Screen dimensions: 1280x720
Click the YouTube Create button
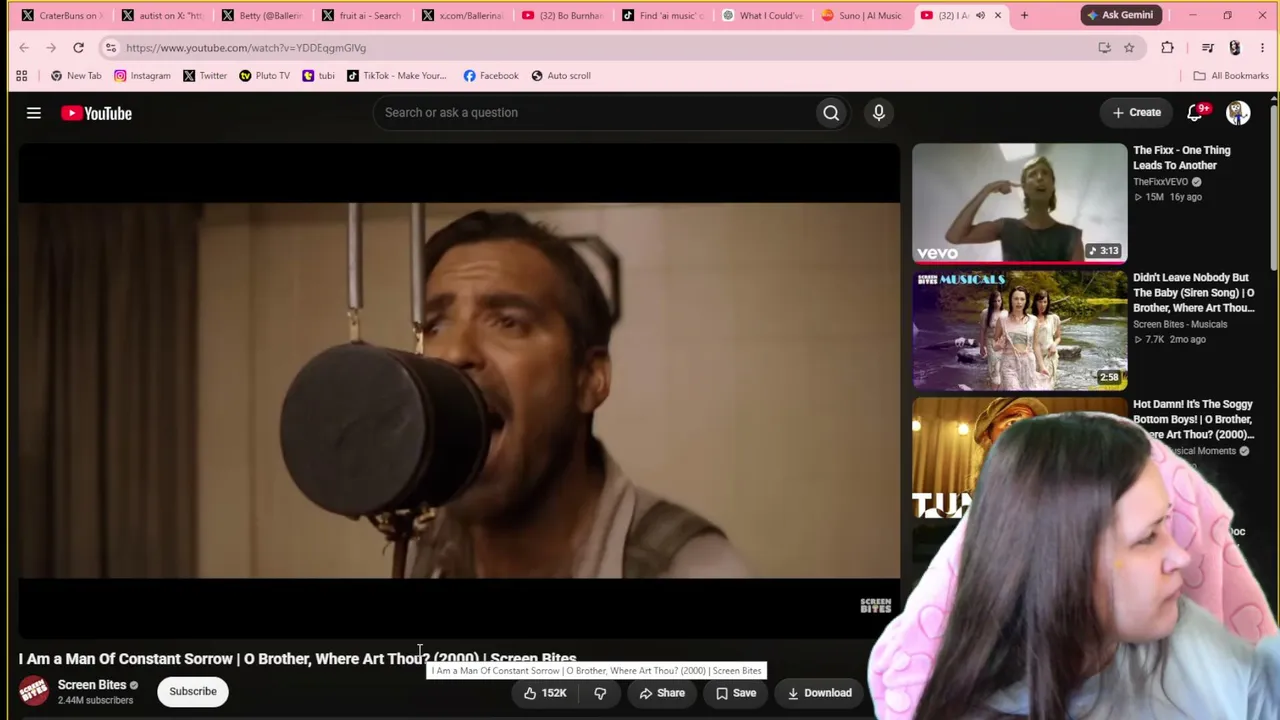[x=1137, y=112]
